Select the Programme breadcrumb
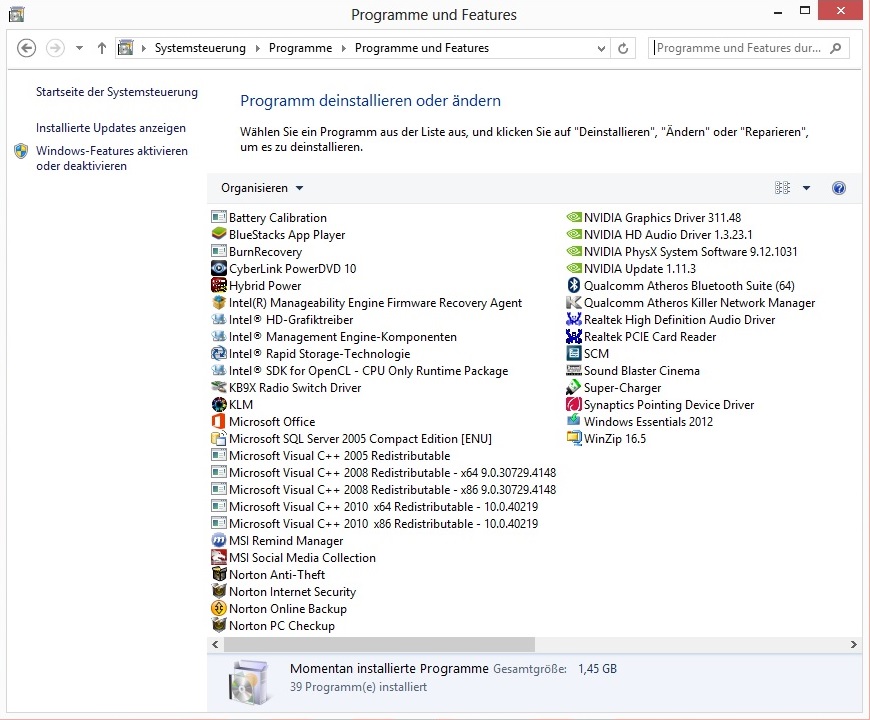 (300, 48)
